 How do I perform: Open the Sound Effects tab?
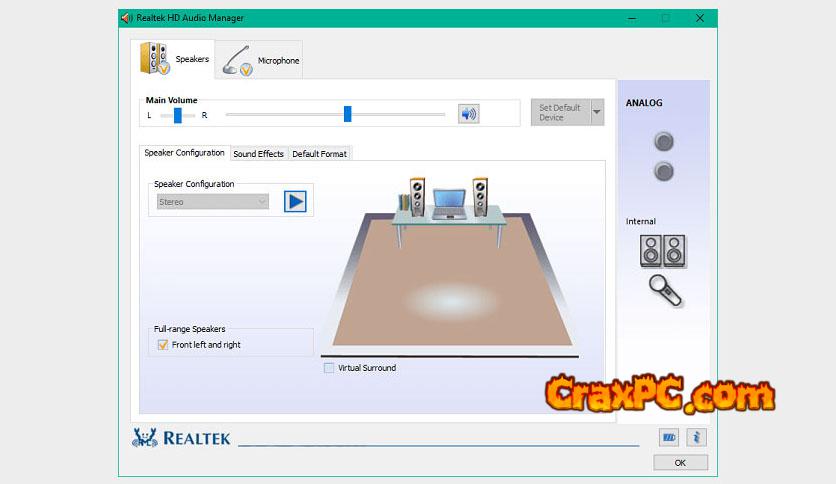pyautogui.click(x=259, y=154)
